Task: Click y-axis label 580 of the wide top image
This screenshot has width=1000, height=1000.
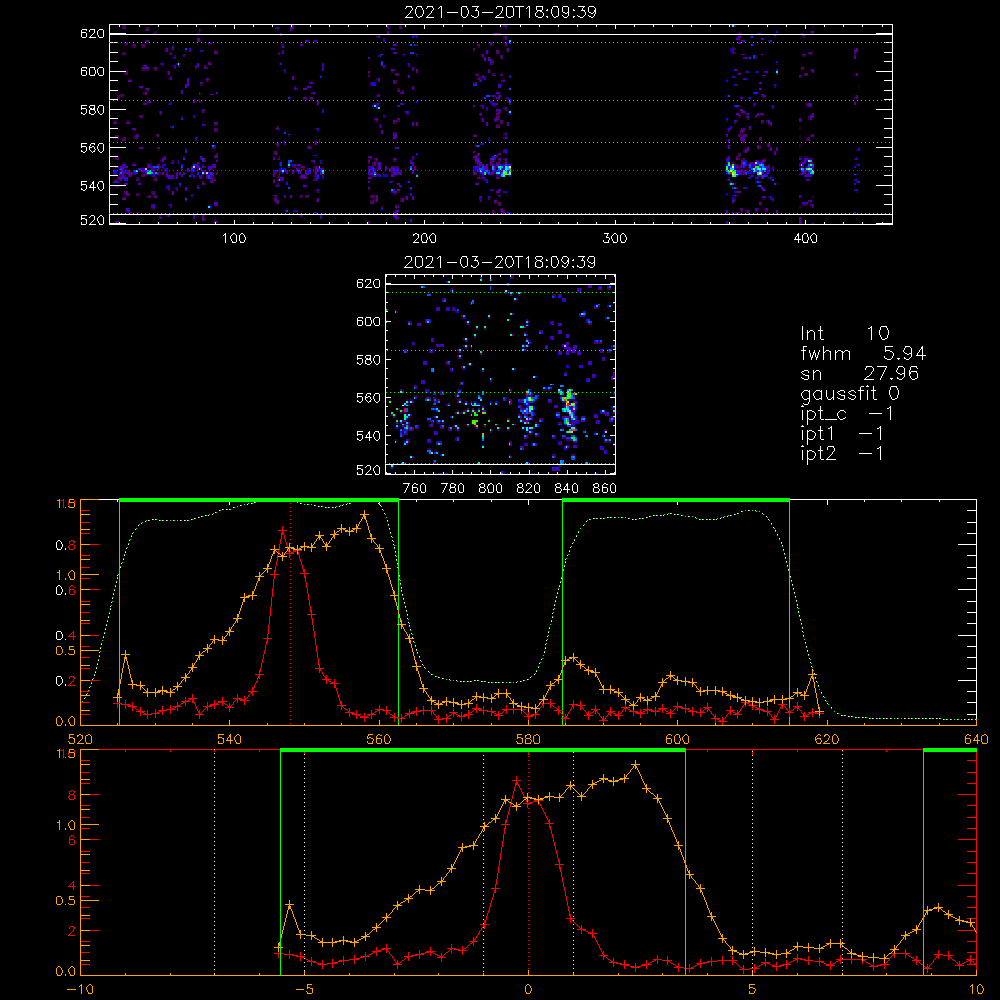Action: coord(92,110)
